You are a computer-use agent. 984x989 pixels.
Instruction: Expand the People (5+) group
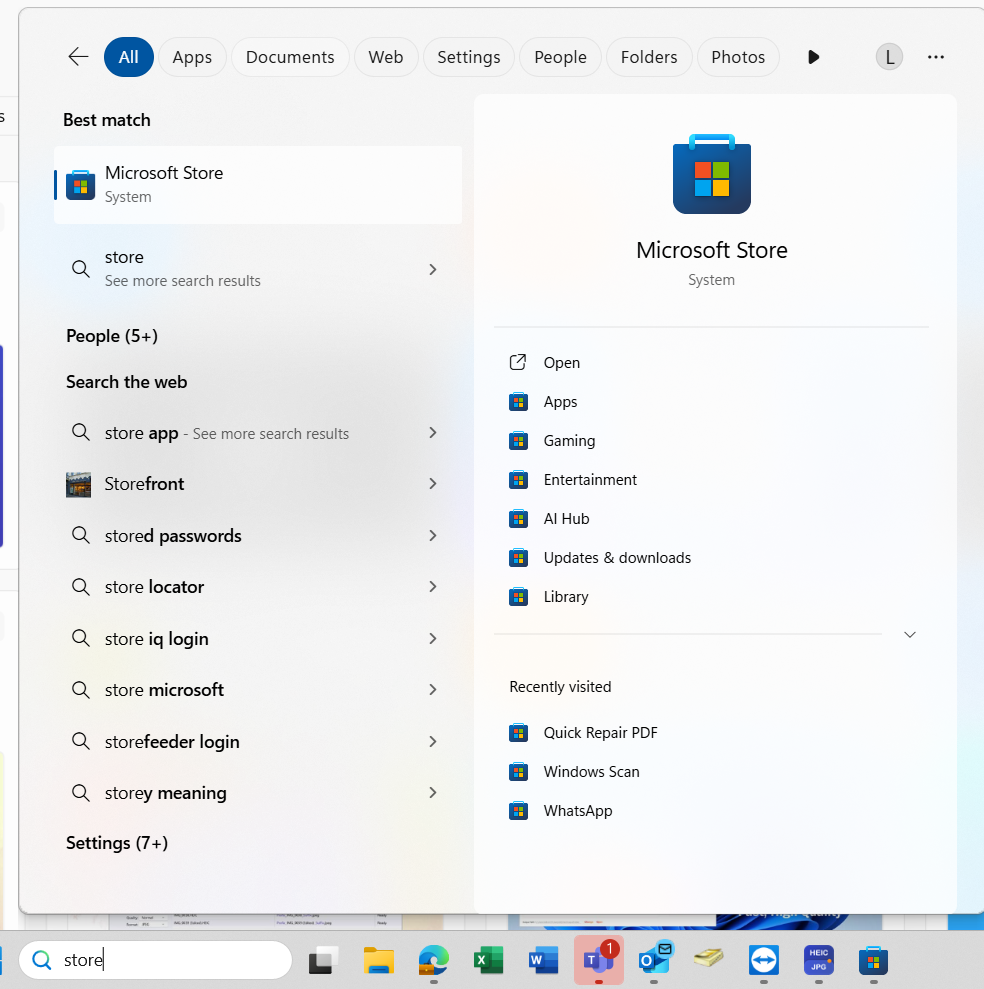[x=112, y=336]
